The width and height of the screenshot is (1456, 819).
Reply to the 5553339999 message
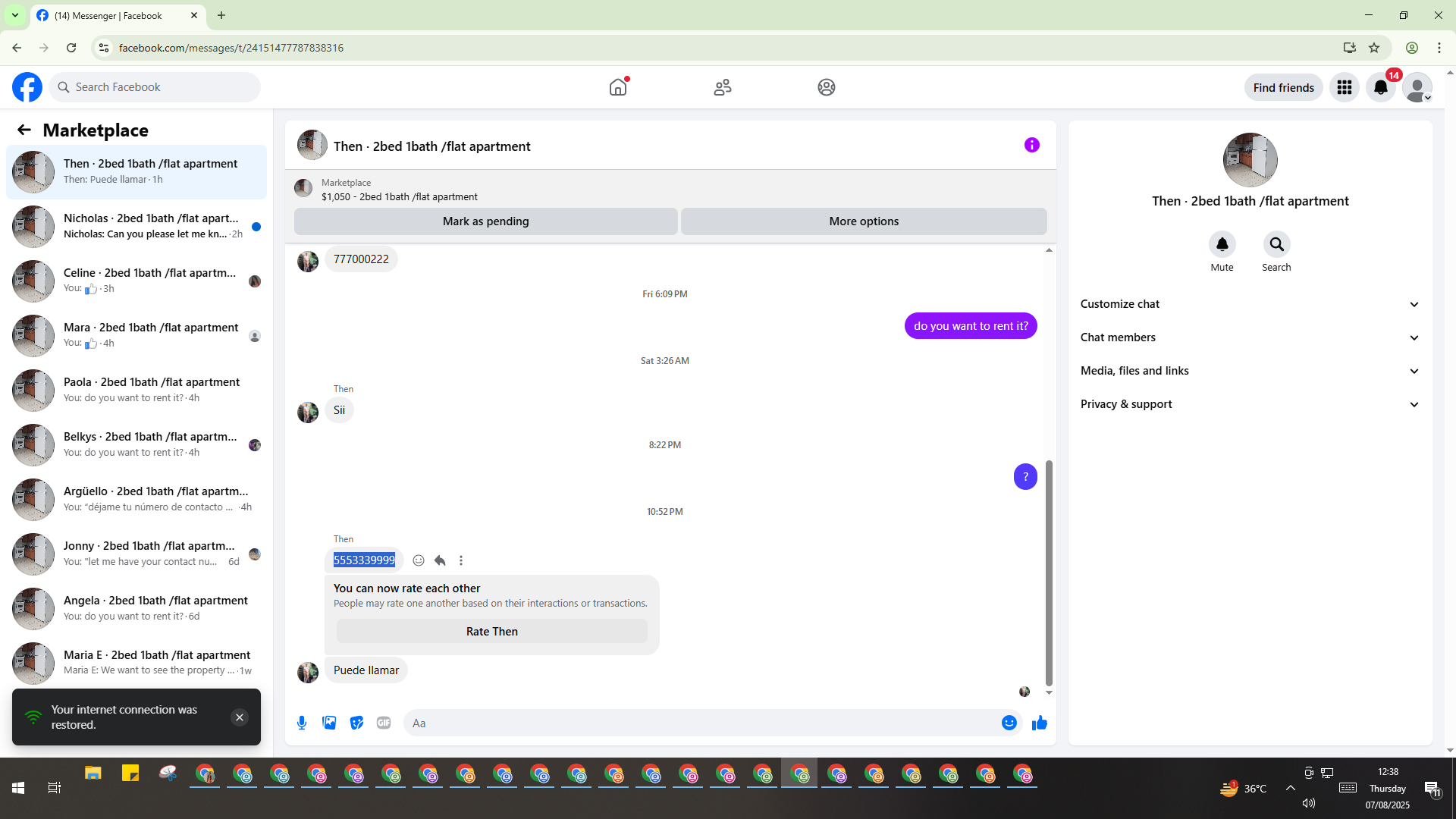click(x=440, y=560)
